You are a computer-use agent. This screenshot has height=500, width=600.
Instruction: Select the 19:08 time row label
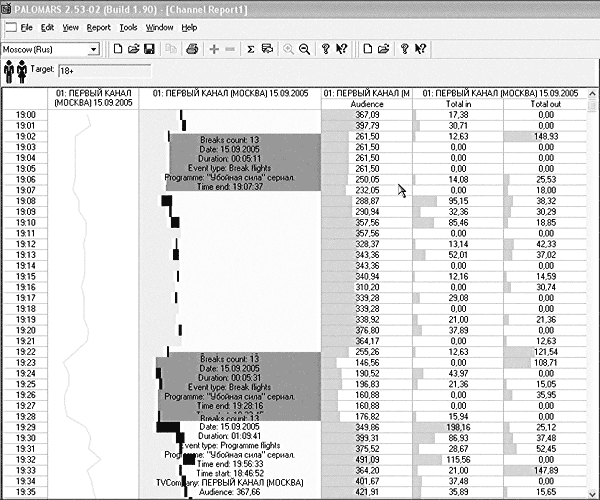click(25, 201)
